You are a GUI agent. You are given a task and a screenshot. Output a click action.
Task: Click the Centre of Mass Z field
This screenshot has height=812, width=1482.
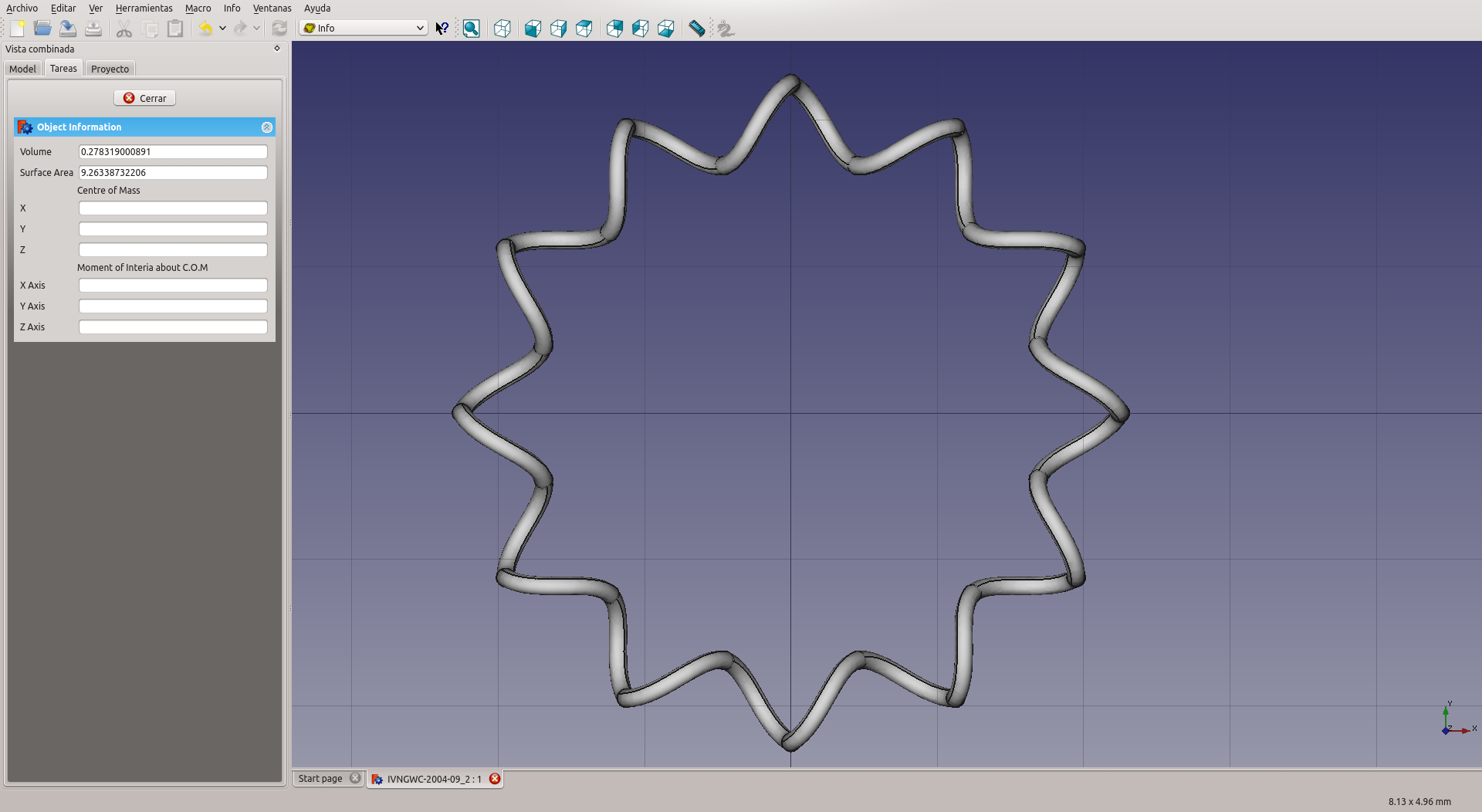pyautogui.click(x=173, y=250)
